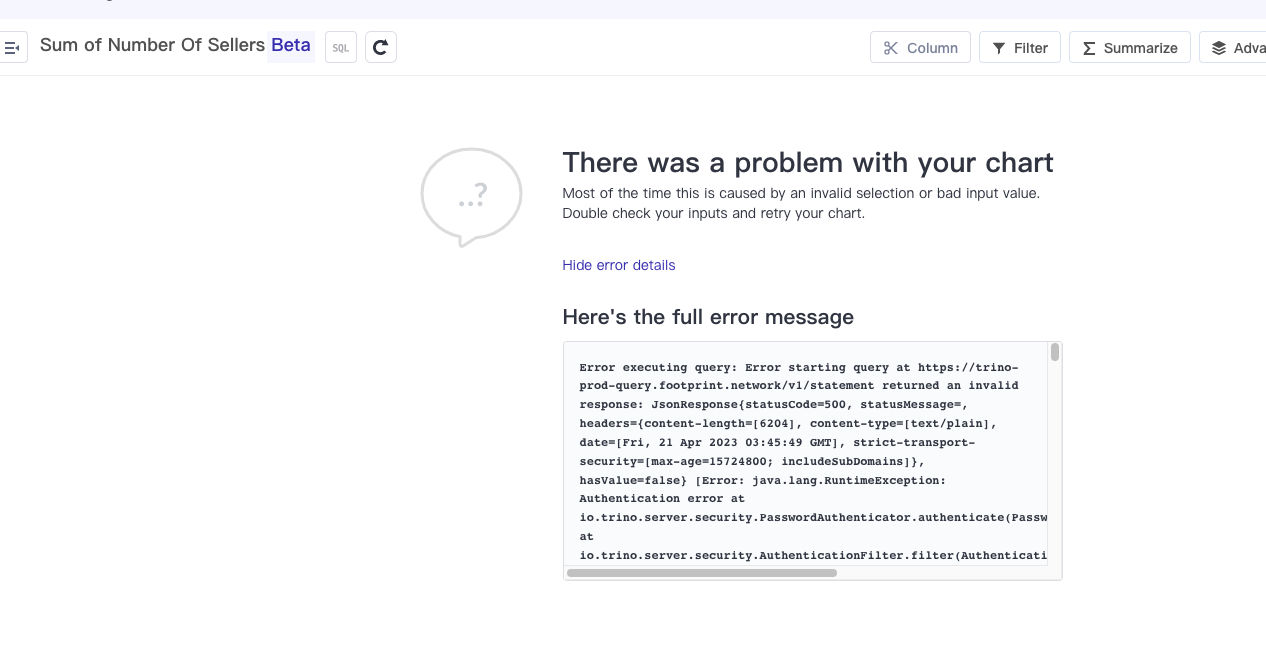Collapse the full error message section
1266x656 pixels.
click(x=618, y=265)
